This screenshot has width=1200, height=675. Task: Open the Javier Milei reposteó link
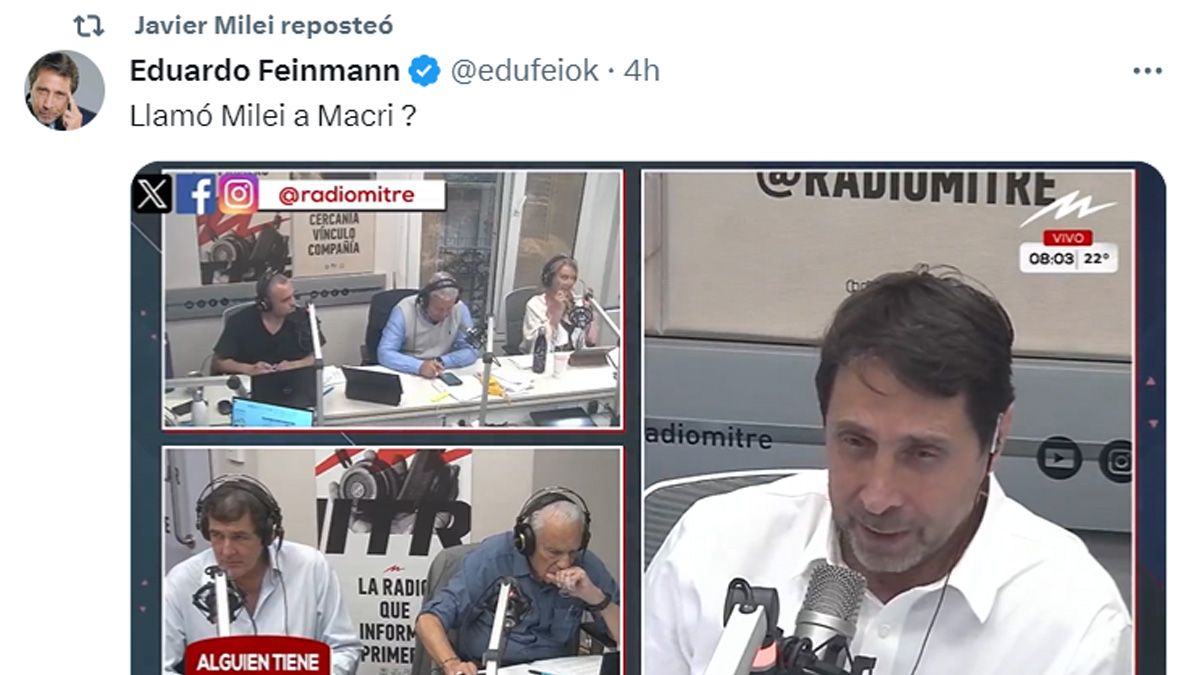click(264, 25)
